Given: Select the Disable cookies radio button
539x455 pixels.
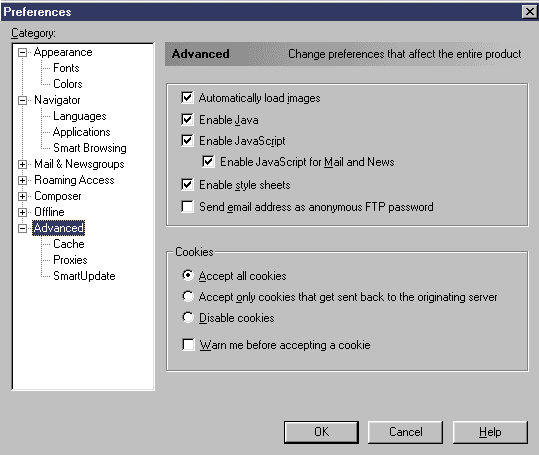Looking at the screenshot, I should (x=188, y=318).
